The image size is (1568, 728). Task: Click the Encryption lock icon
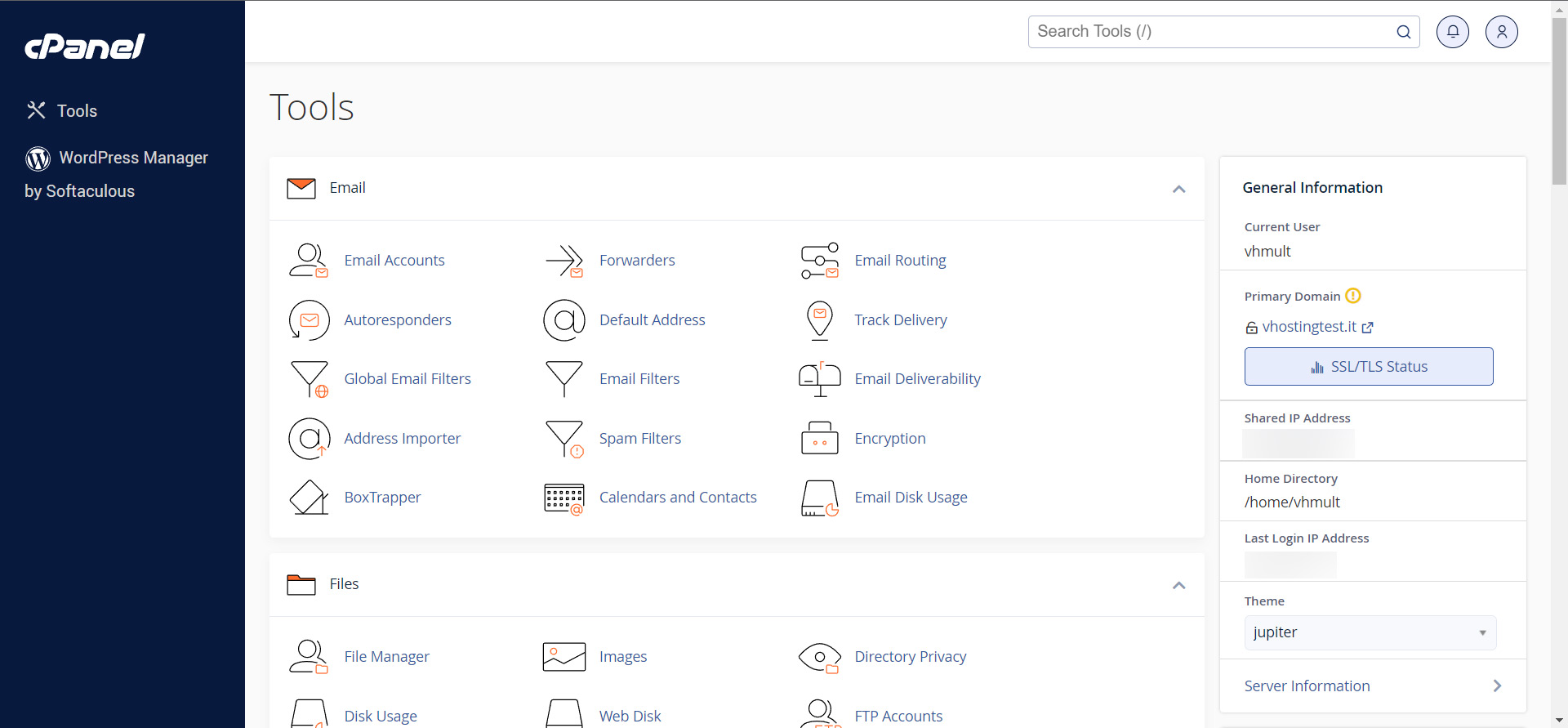820,439
